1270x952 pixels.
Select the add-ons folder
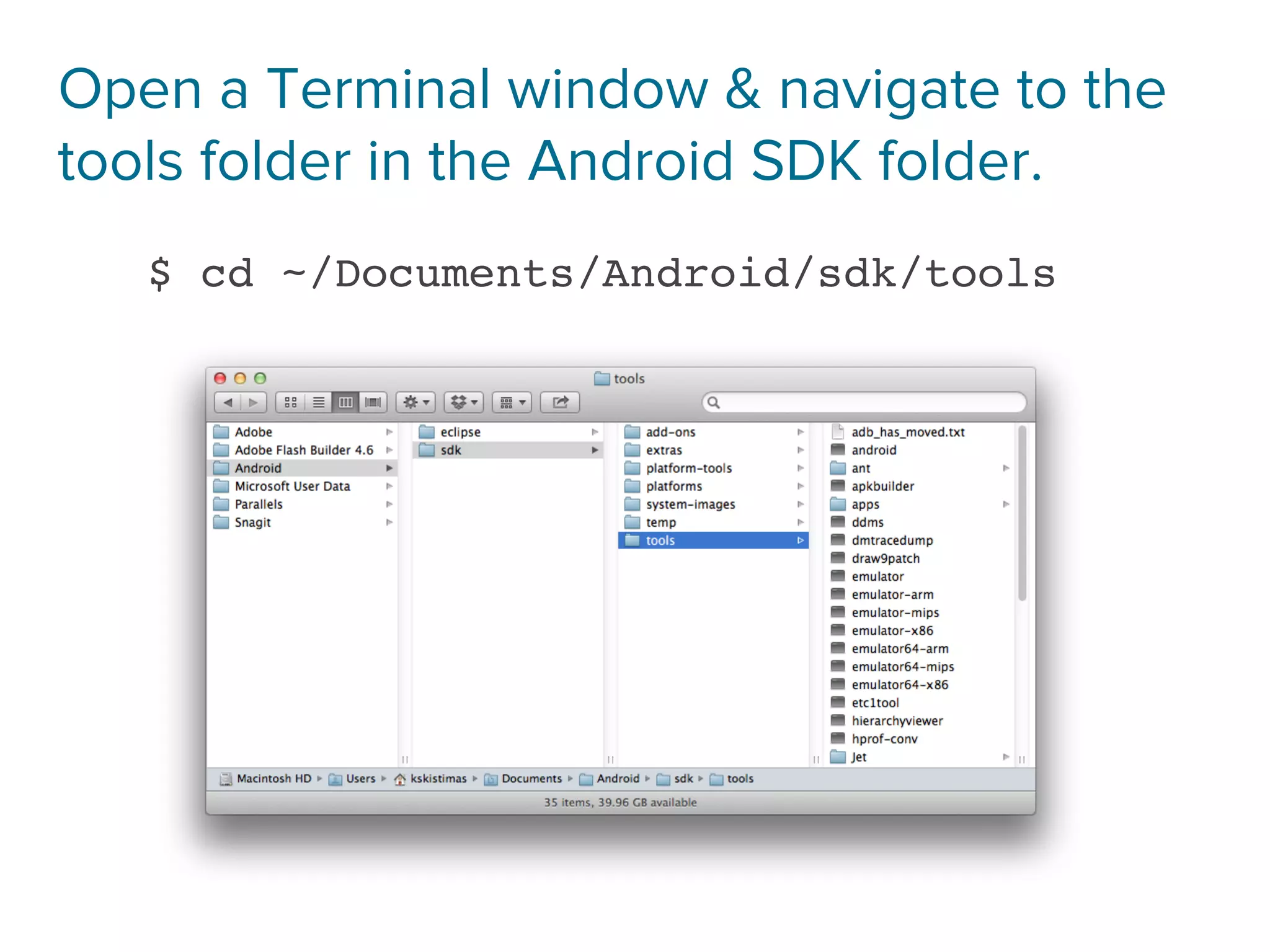(714, 432)
